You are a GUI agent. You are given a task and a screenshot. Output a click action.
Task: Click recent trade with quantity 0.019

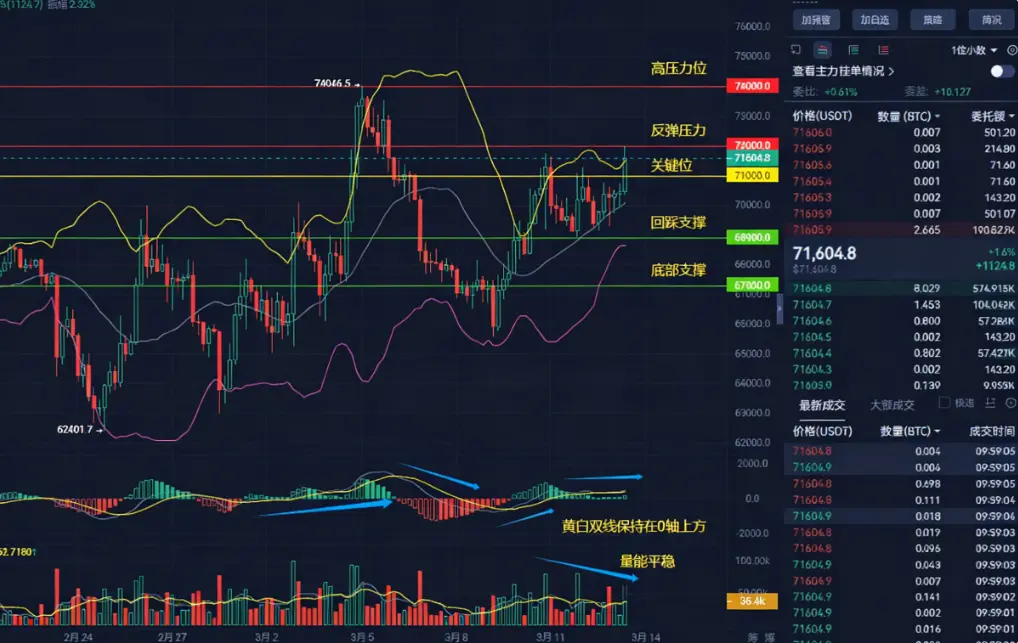[901, 533]
